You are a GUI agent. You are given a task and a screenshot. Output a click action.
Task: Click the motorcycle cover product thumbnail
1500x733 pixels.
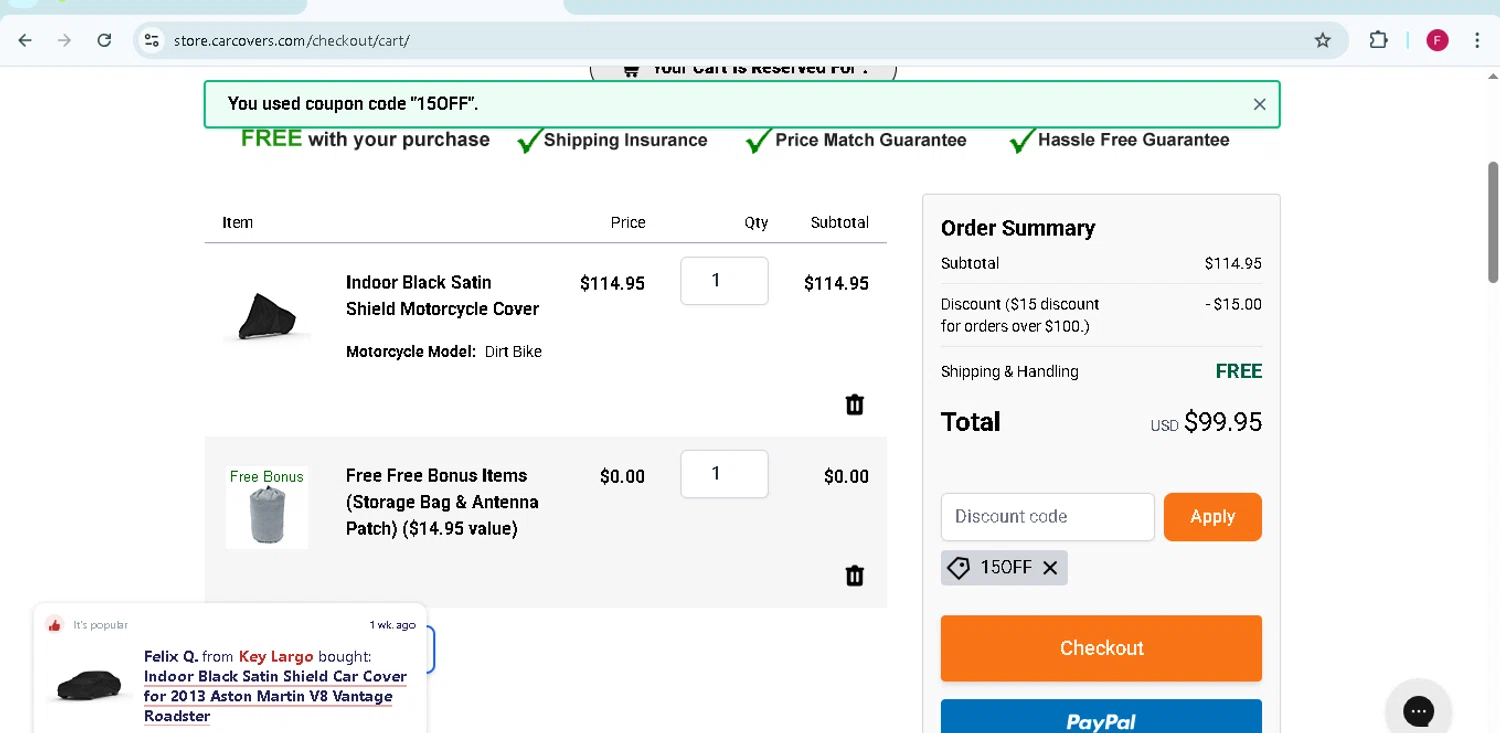tap(267, 317)
